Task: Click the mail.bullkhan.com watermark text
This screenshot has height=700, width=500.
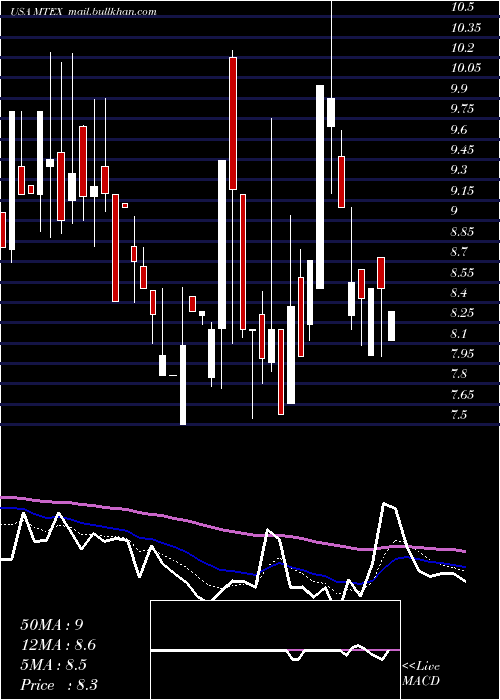Action: [112, 12]
